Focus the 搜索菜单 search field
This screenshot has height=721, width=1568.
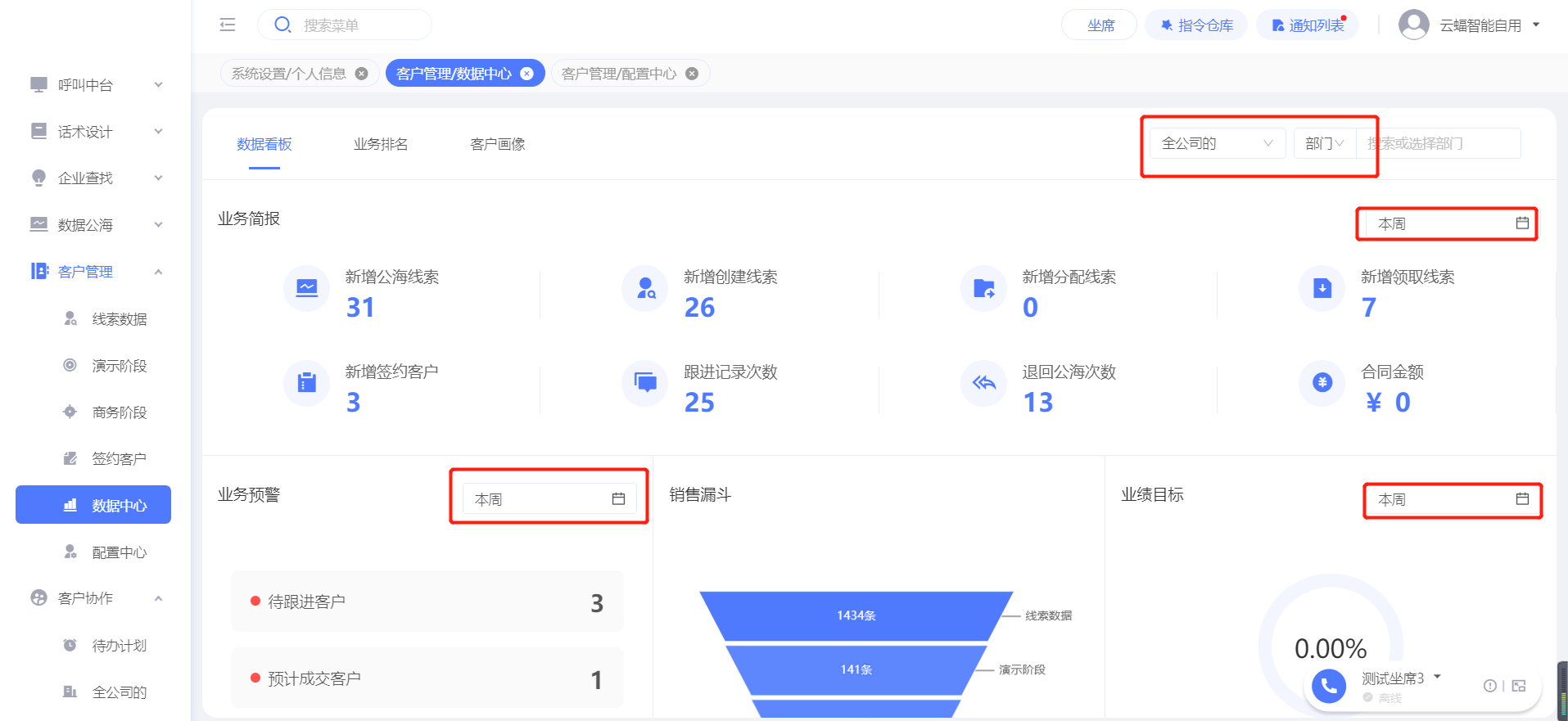pyautogui.click(x=345, y=25)
